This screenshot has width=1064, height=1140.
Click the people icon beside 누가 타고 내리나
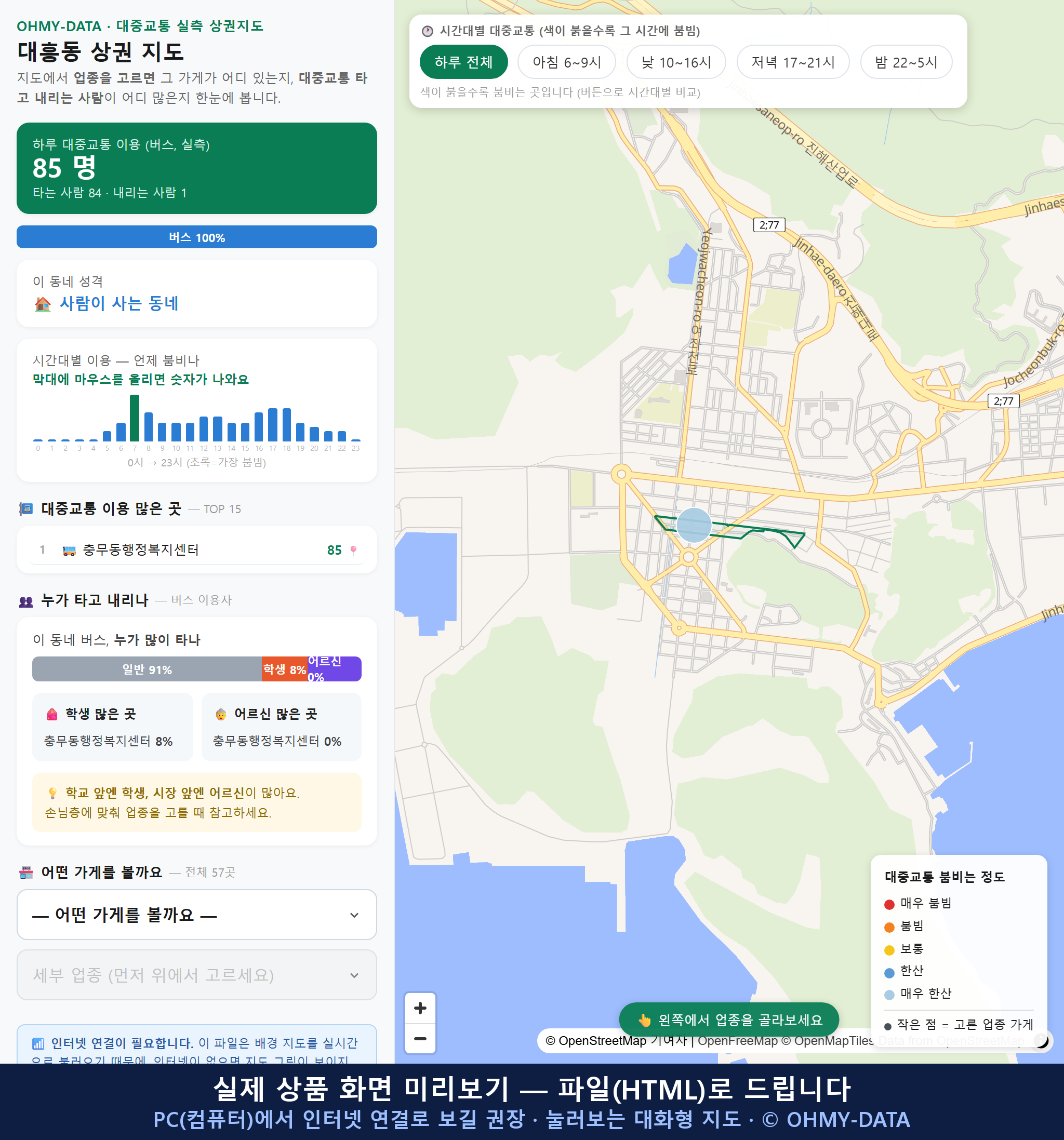click(26, 601)
